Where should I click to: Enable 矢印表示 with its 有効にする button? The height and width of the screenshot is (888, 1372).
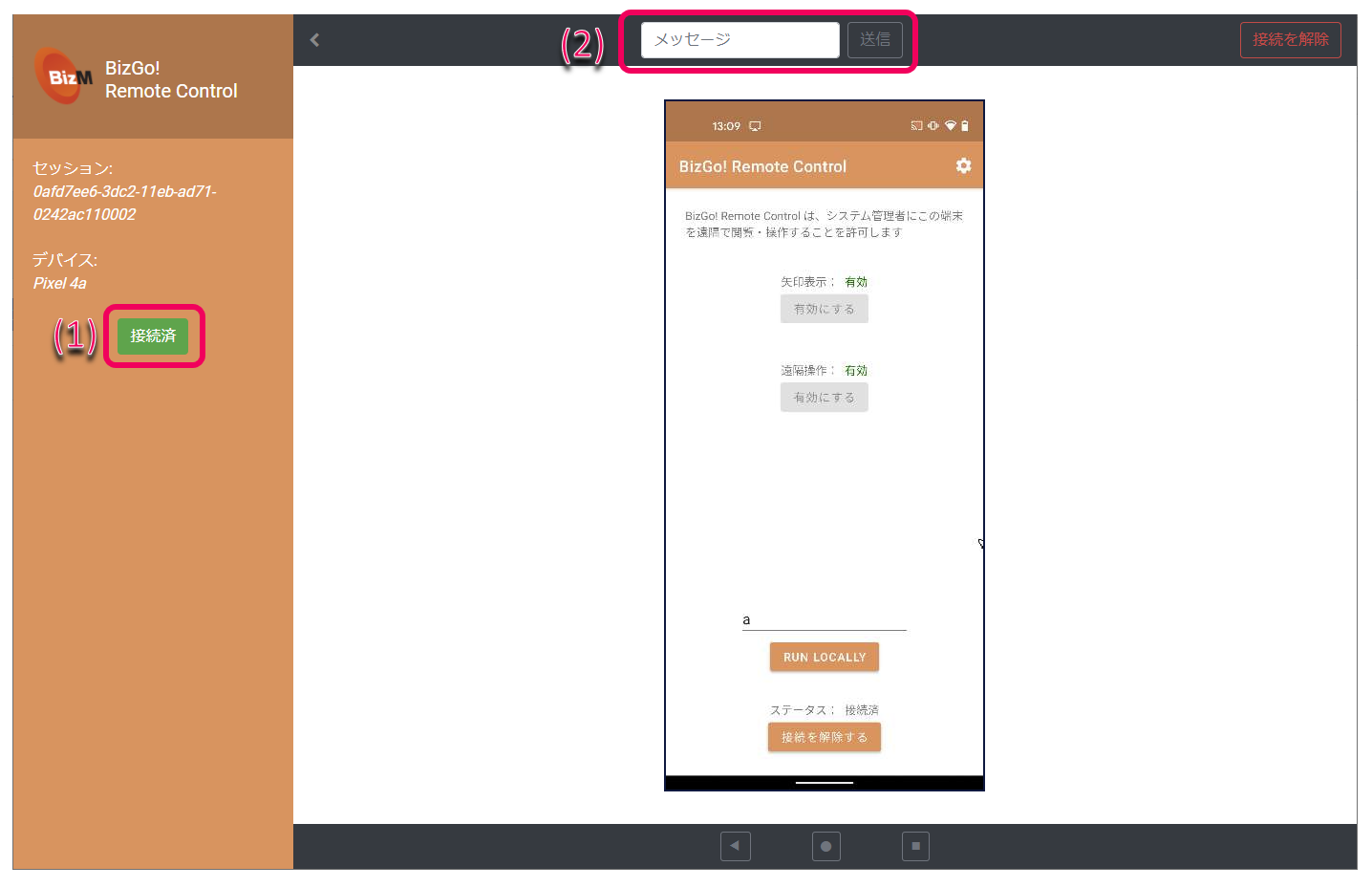824,310
